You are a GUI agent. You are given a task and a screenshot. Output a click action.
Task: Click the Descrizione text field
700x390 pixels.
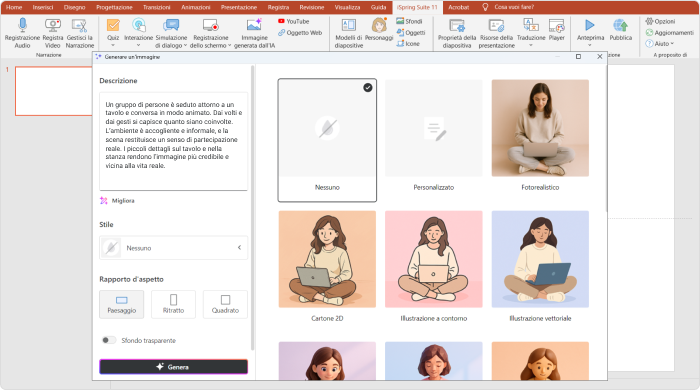coord(173,141)
